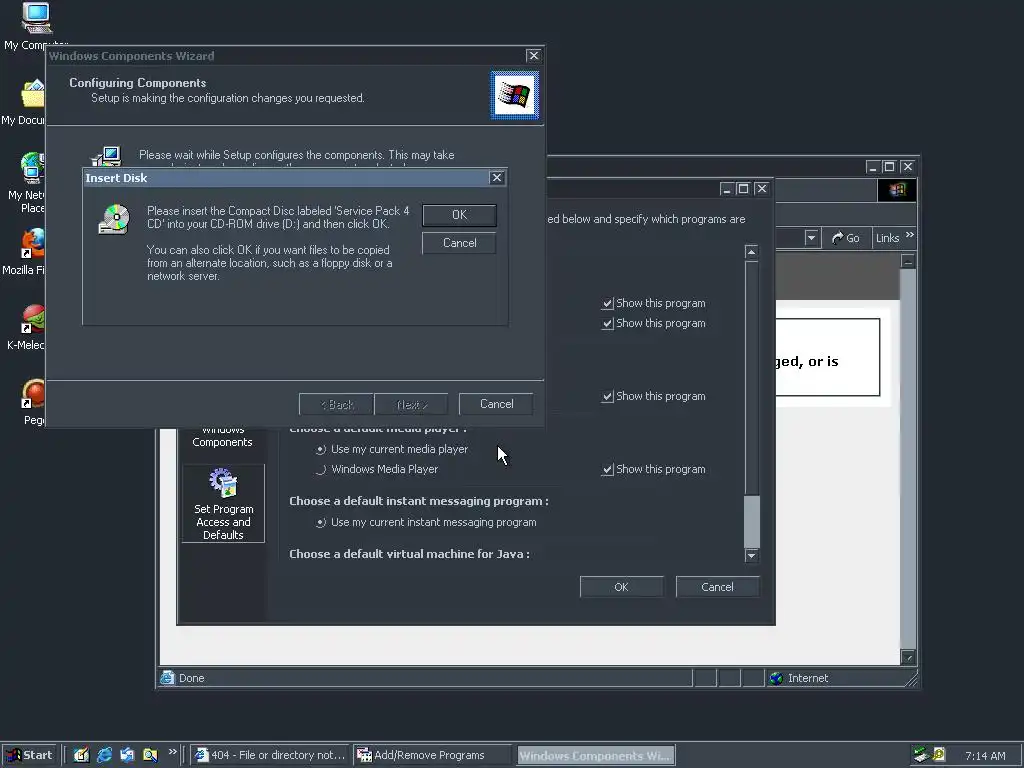The width and height of the screenshot is (1024, 768).
Task: Click OK in the Insert Disk dialog
Action: tap(459, 215)
